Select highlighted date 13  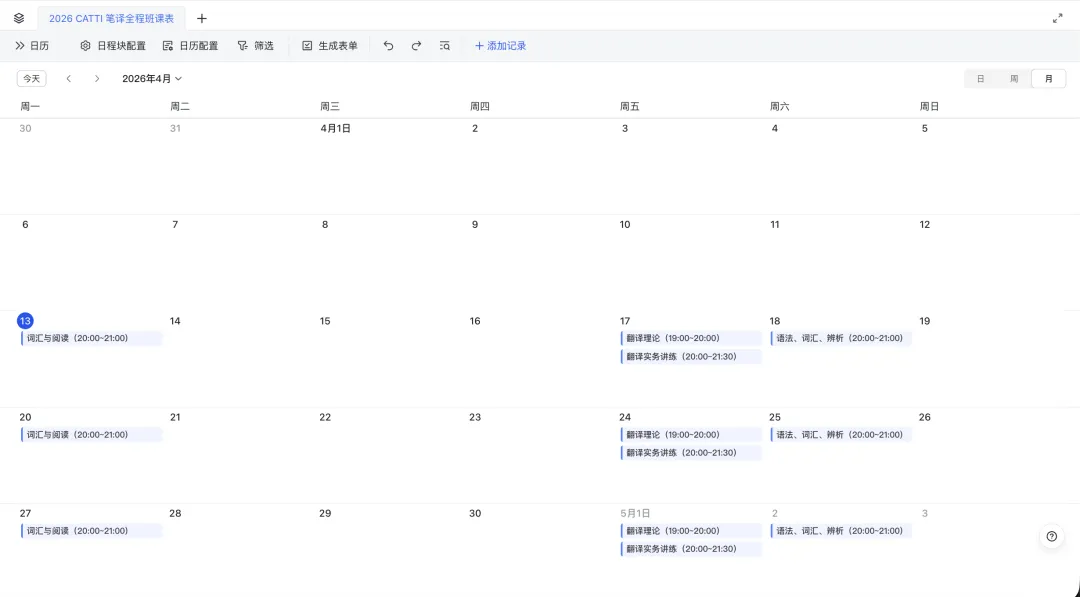[x=25, y=321]
